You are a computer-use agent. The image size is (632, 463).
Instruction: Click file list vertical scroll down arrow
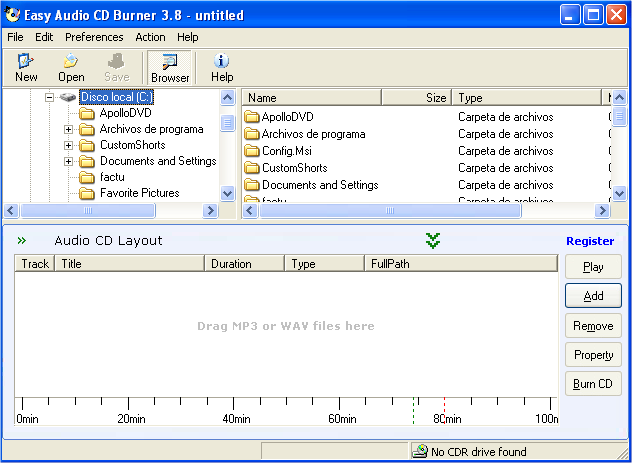point(619,193)
